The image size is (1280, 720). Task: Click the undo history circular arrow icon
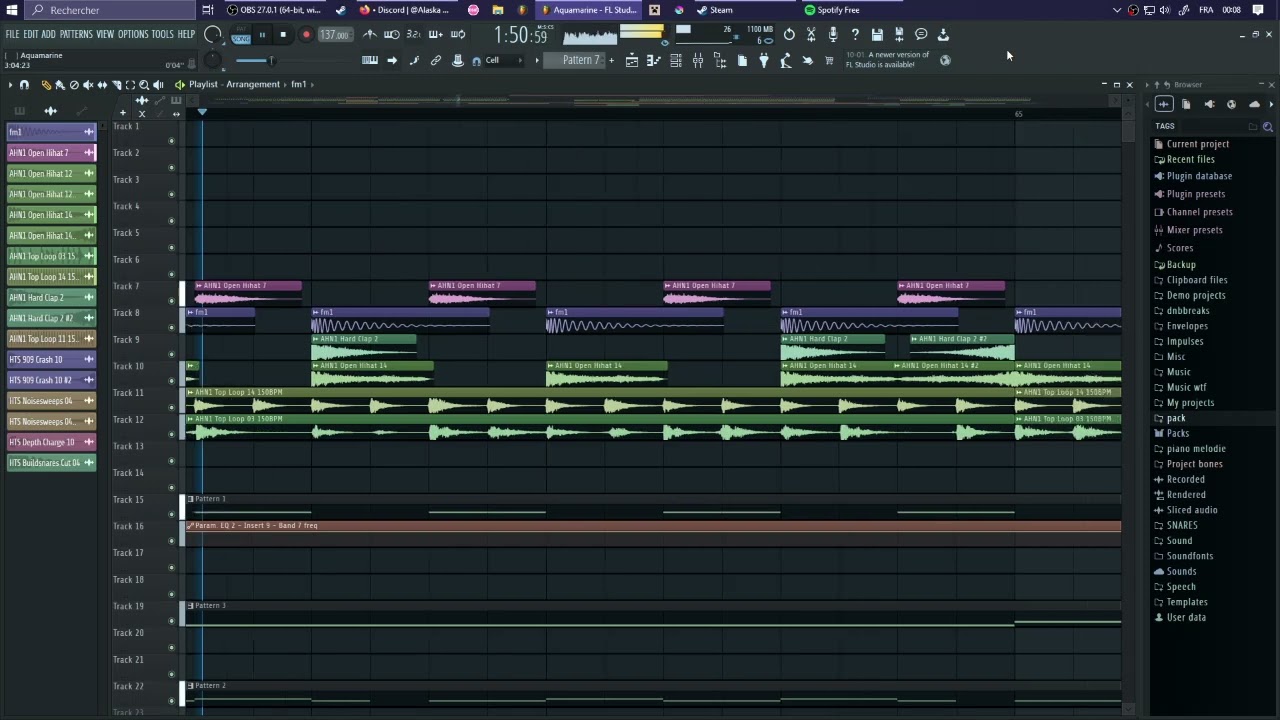click(789, 35)
